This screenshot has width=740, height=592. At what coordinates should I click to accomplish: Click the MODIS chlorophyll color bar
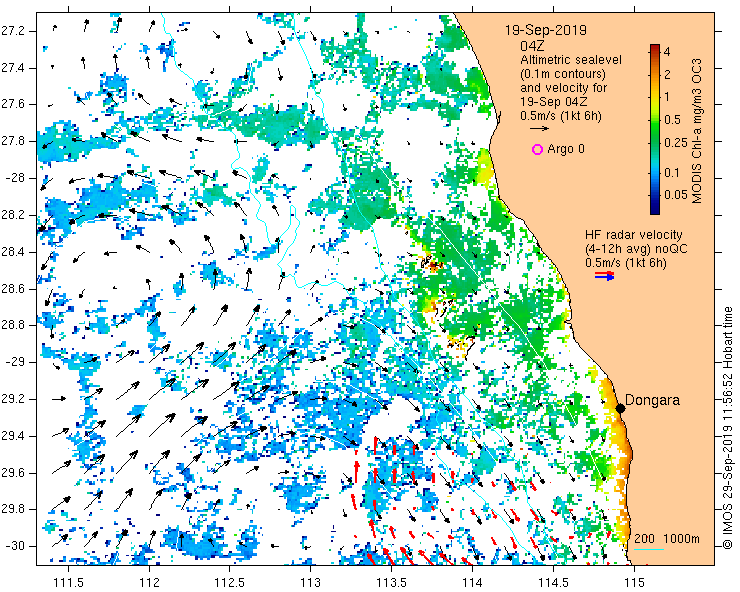pos(655,129)
